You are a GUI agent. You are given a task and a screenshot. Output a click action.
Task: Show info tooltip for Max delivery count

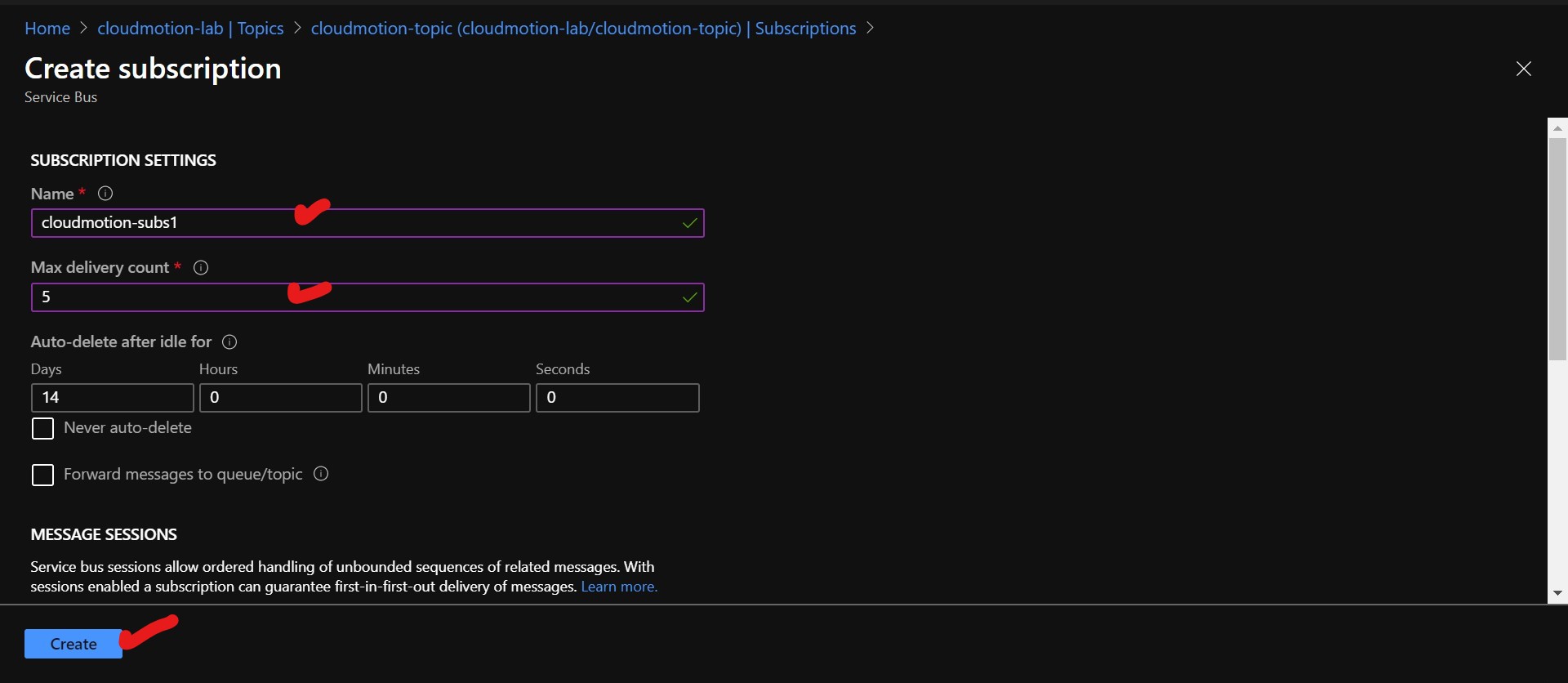point(201,268)
